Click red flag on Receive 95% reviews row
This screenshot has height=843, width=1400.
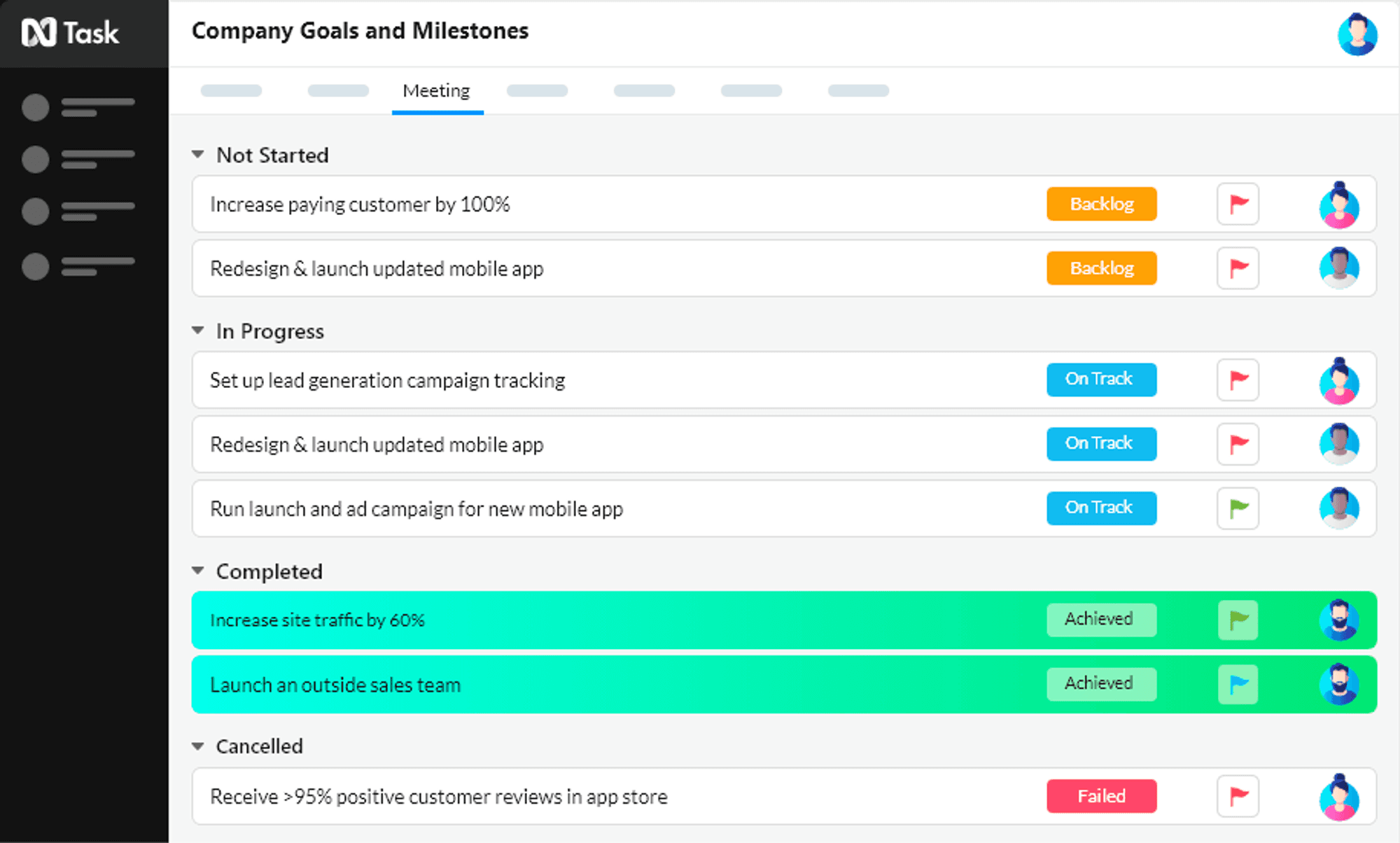tap(1238, 796)
